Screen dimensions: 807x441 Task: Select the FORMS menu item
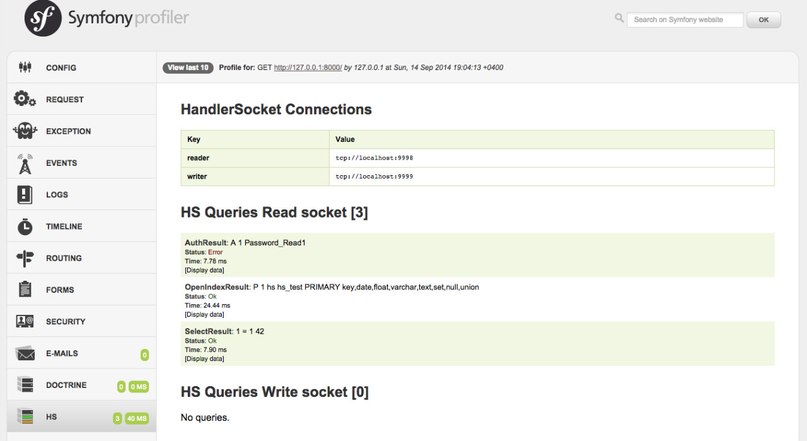82,290
